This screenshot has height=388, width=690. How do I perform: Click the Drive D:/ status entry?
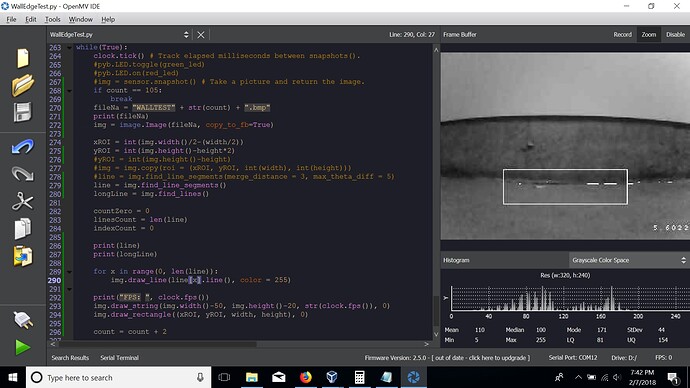(x=624, y=358)
